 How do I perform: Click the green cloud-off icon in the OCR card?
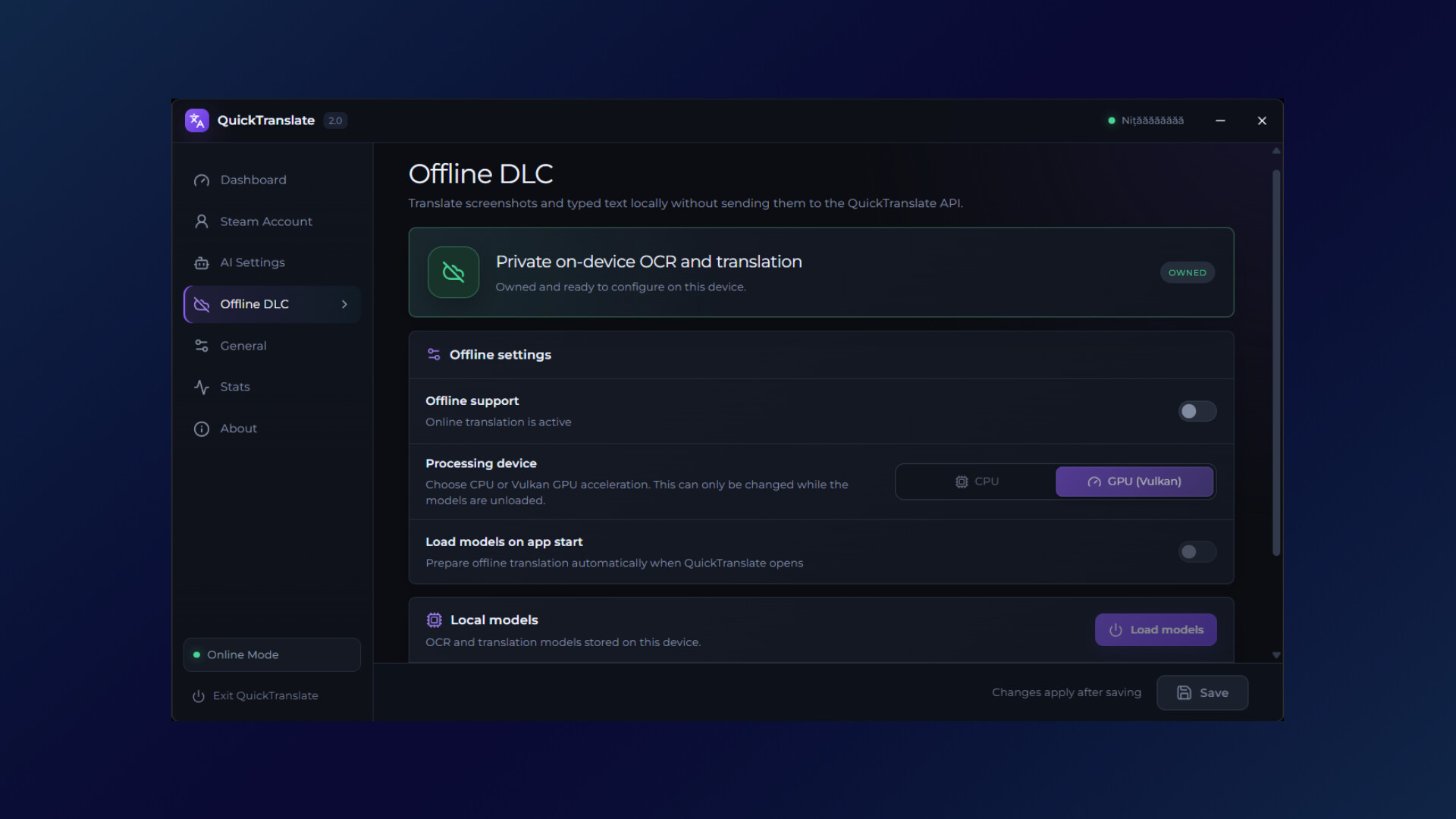[453, 272]
